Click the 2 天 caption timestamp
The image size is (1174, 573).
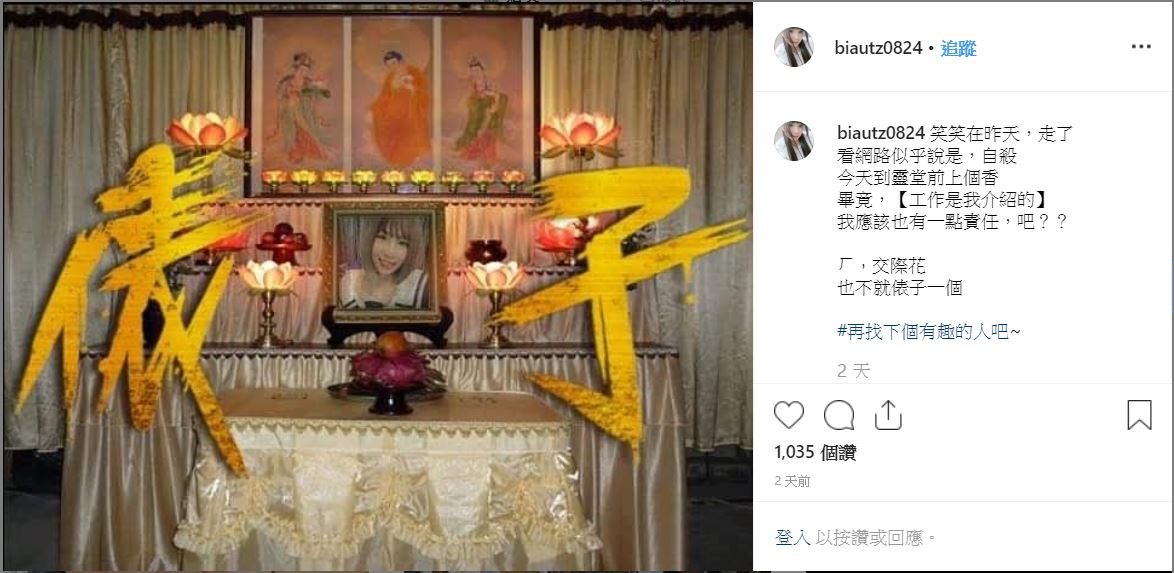click(x=854, y=371)
